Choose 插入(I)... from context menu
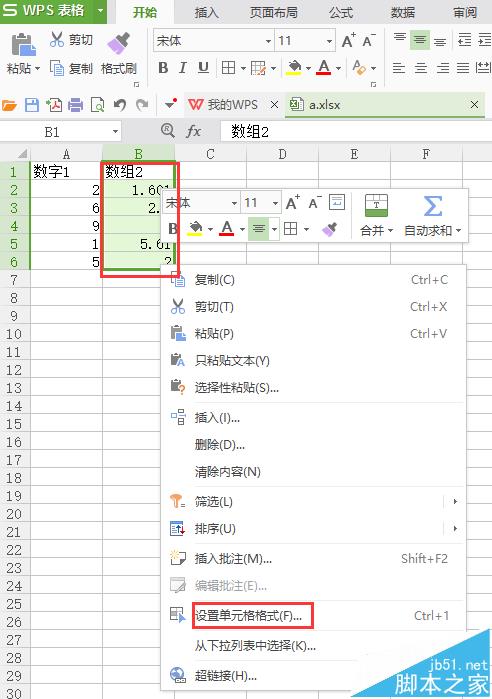The width and height of the screenshot is (492, 699). point(314,418)
